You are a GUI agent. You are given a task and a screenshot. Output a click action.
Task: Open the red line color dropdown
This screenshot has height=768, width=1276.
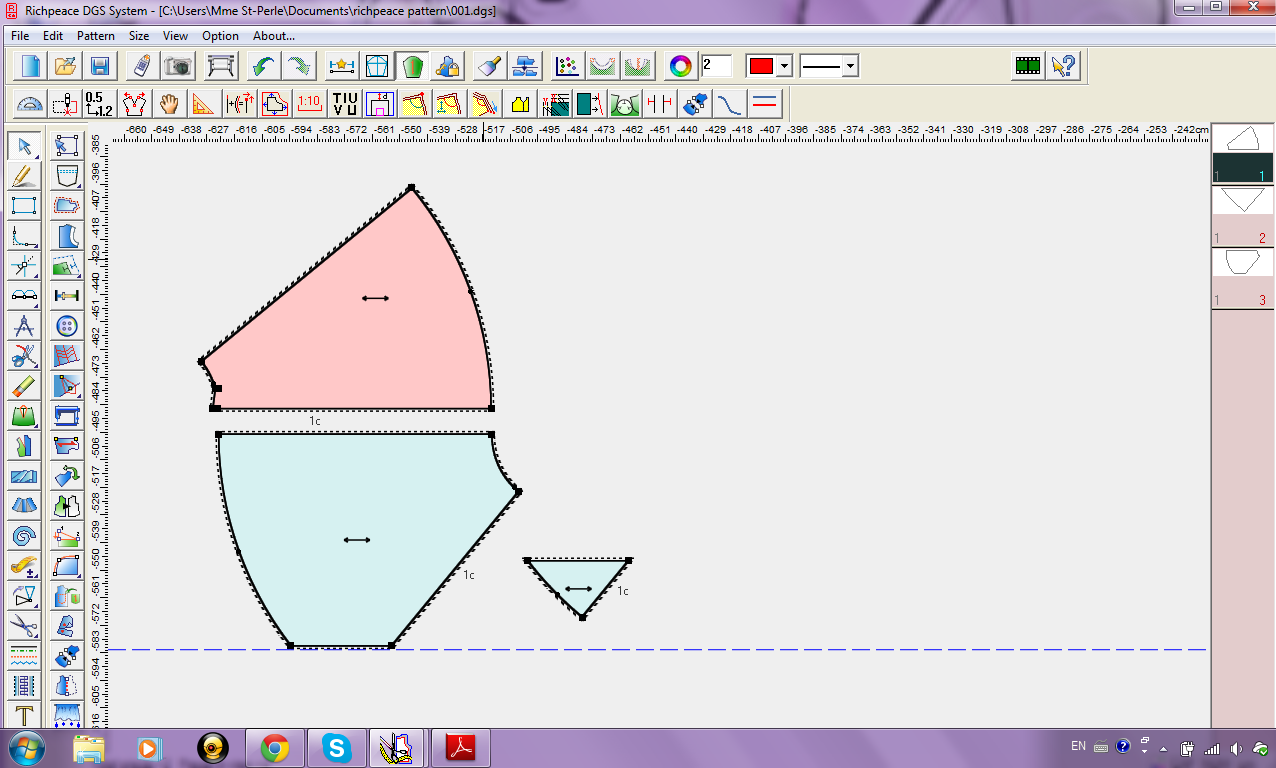click(785, 67)
